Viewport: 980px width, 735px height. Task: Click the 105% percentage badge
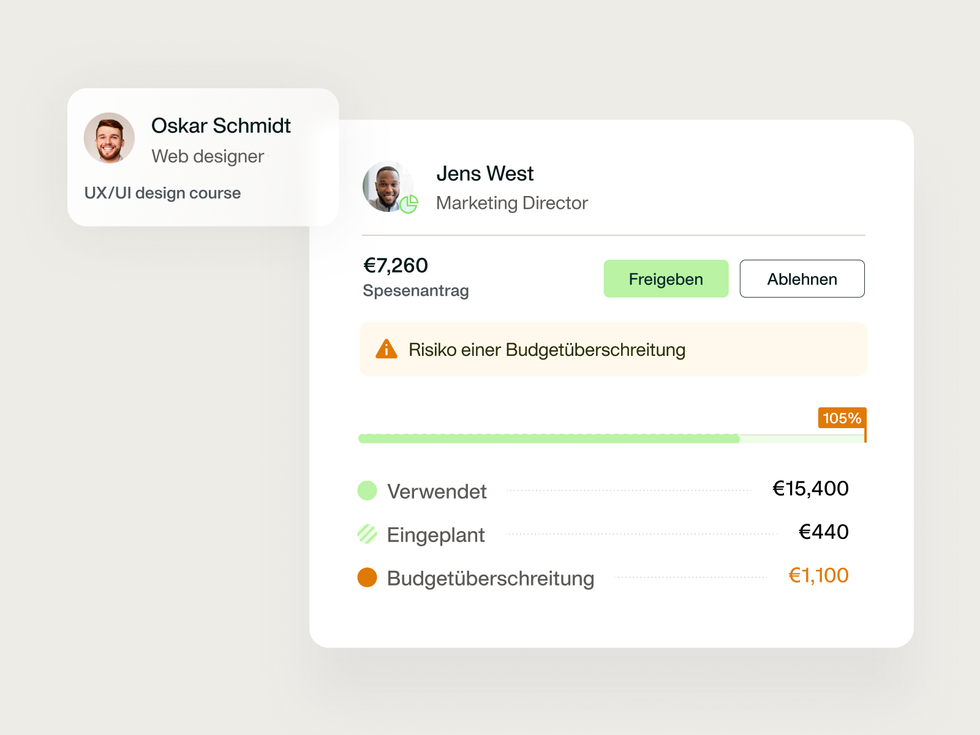pos(841,419)
